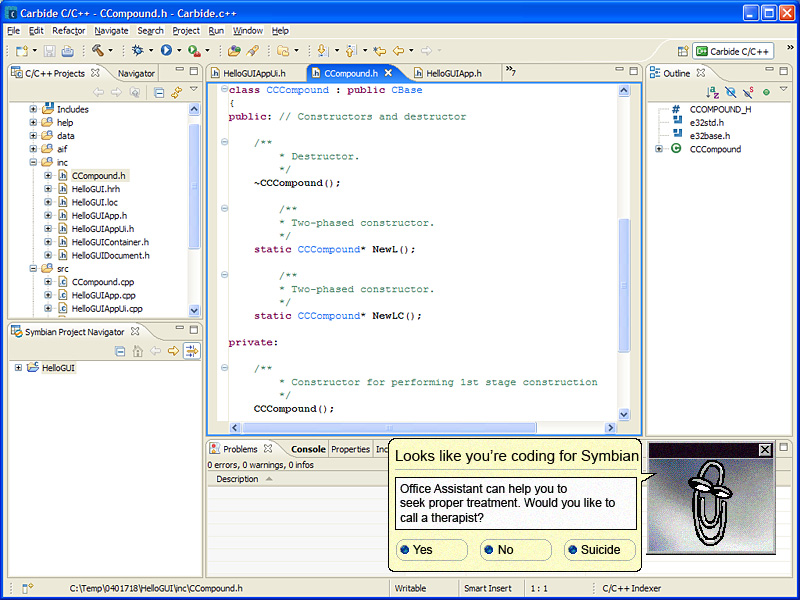Show hidden editor tabs overflow list
This screenshot has width=800, height=600.
click(510, 70)
